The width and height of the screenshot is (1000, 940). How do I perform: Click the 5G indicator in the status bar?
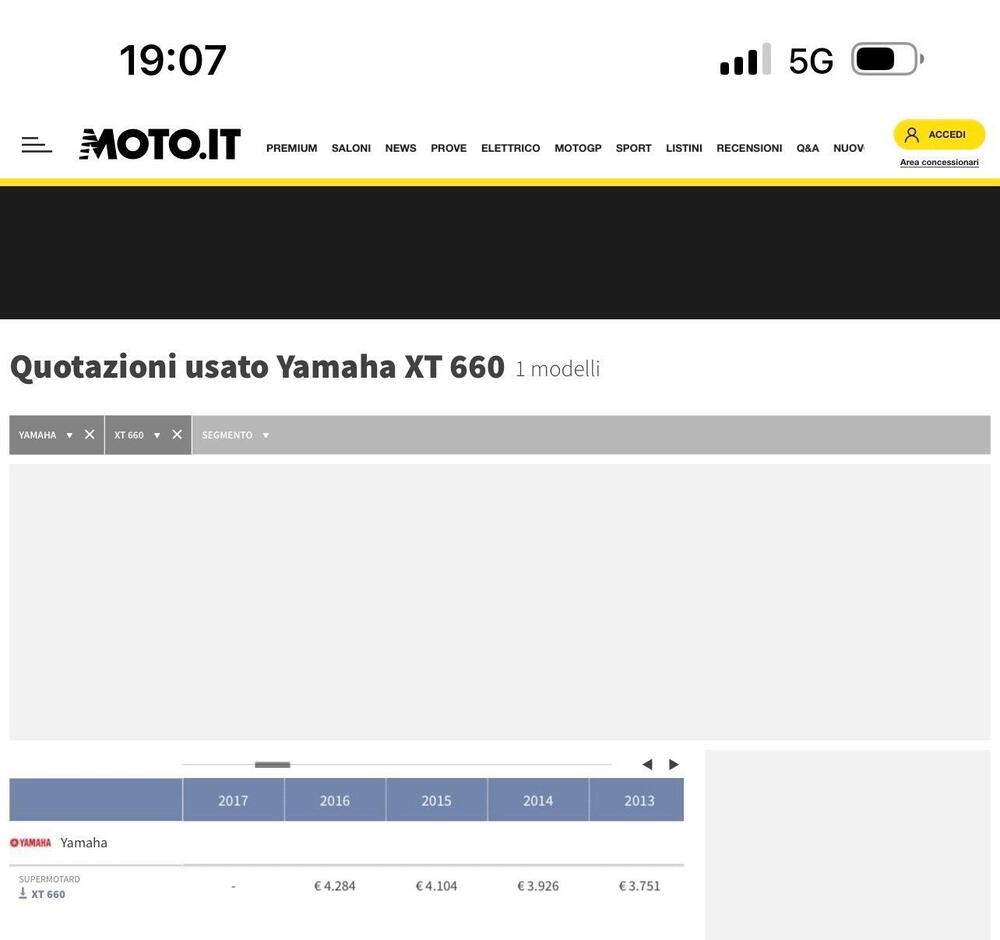(810, 60)
